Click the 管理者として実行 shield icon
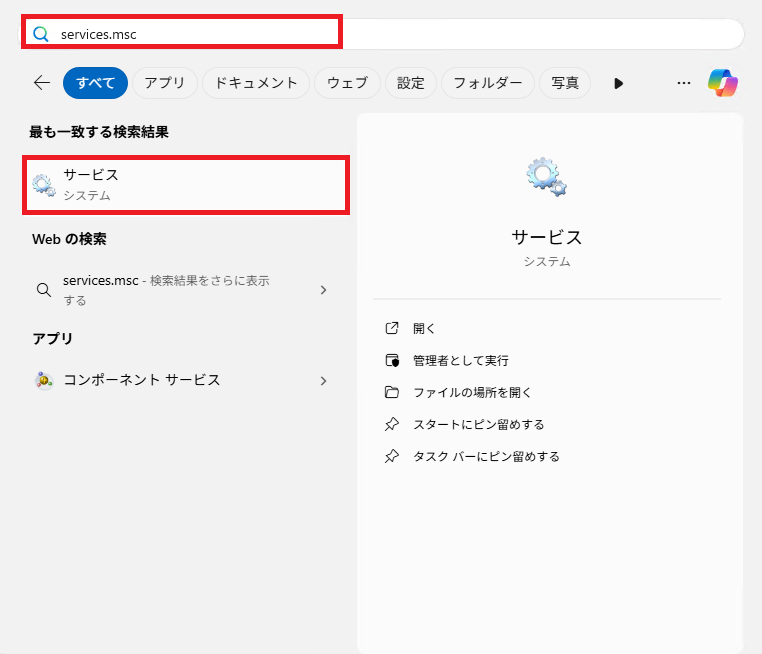Image resolution: width=762 pixels, height=654 pixels. click(392, 360)
